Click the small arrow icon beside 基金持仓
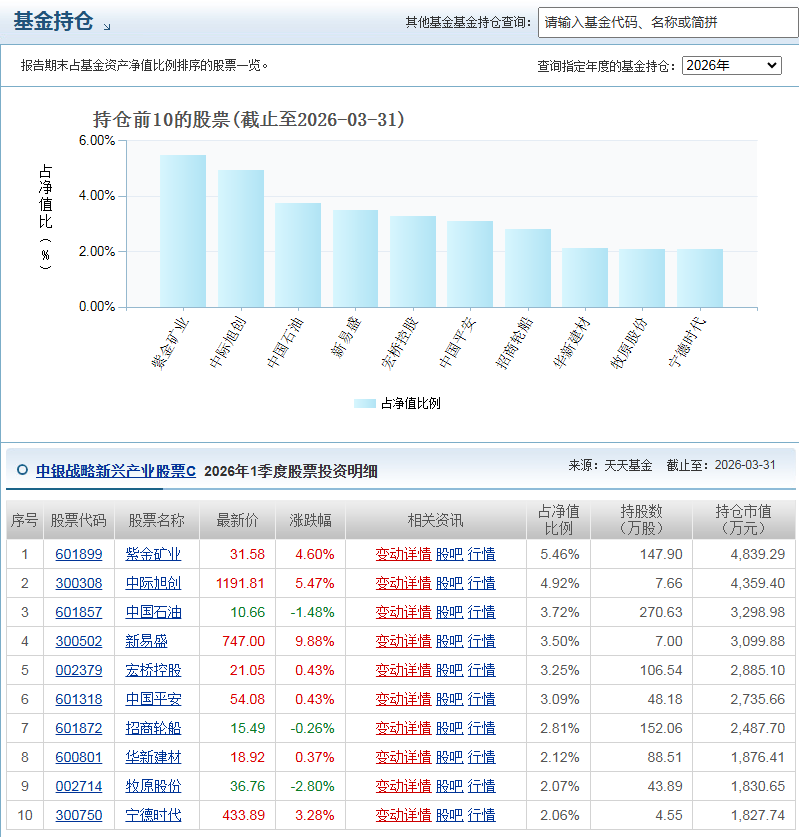This screenshot has width=799, height=837. [x=107, y=26]
